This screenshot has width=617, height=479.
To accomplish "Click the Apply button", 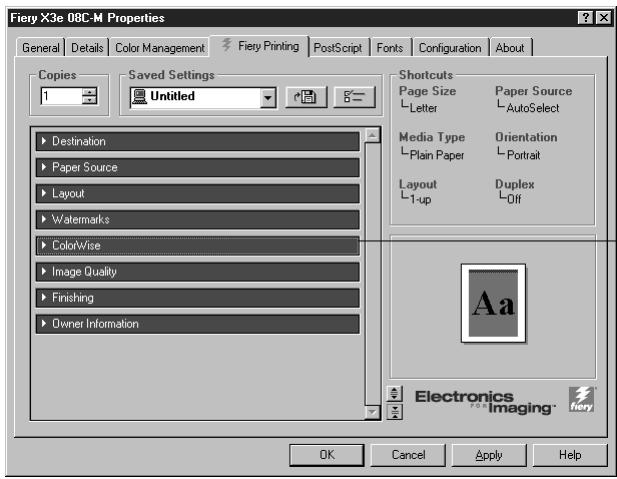I will click(489, 455).
